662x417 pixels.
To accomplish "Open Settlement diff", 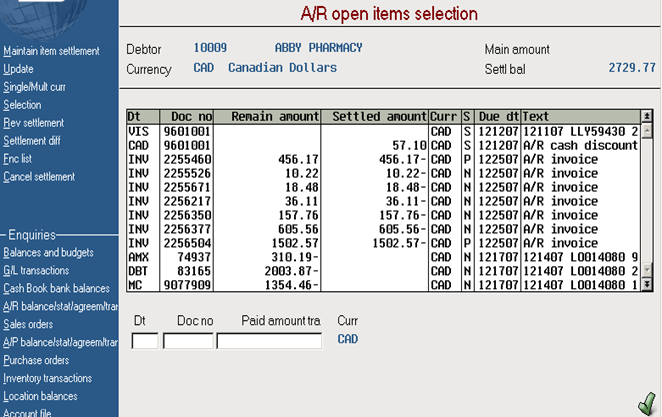I will (32, 141).
